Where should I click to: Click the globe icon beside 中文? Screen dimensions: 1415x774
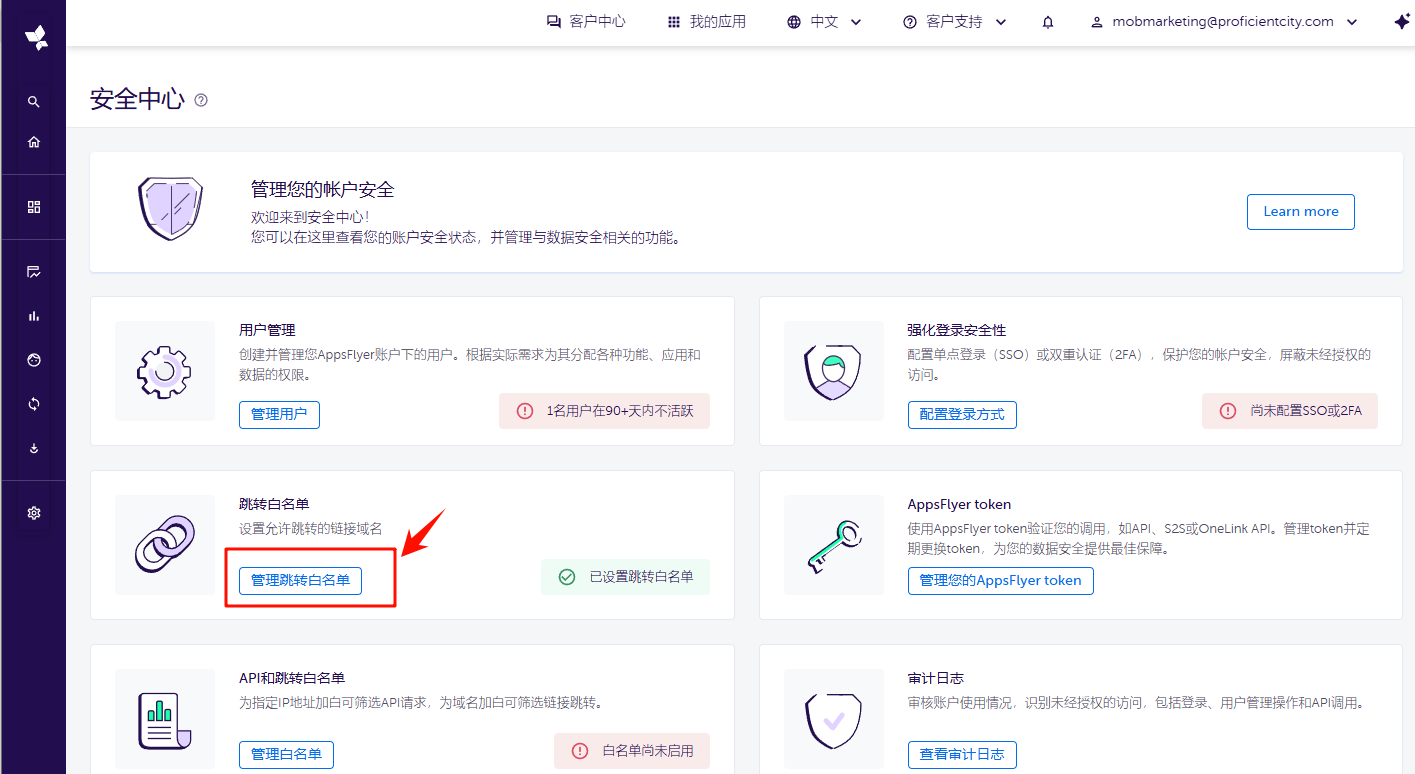(794, 22)
